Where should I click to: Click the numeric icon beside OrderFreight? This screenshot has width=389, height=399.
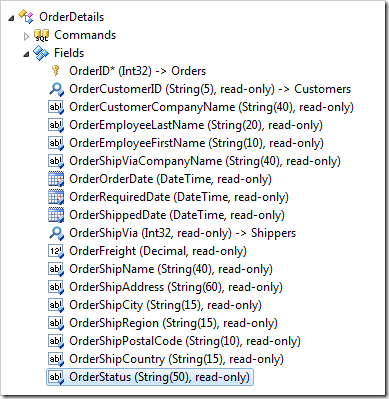[56, 251]
